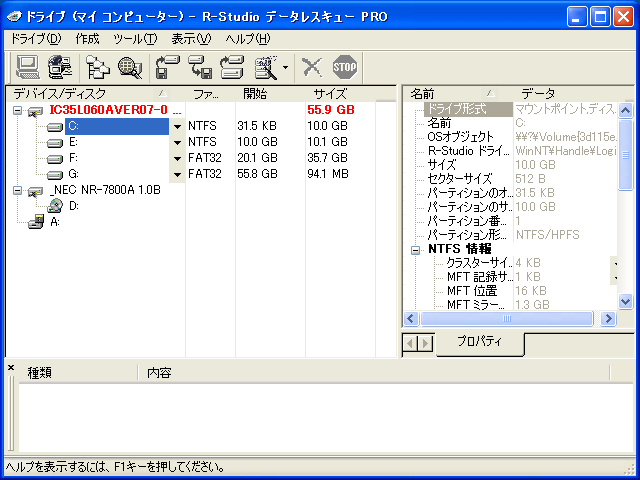Click the IC35L060AVER07-0 hard disk icon
The width and height of the screenshot is (640, 480).
36,111
